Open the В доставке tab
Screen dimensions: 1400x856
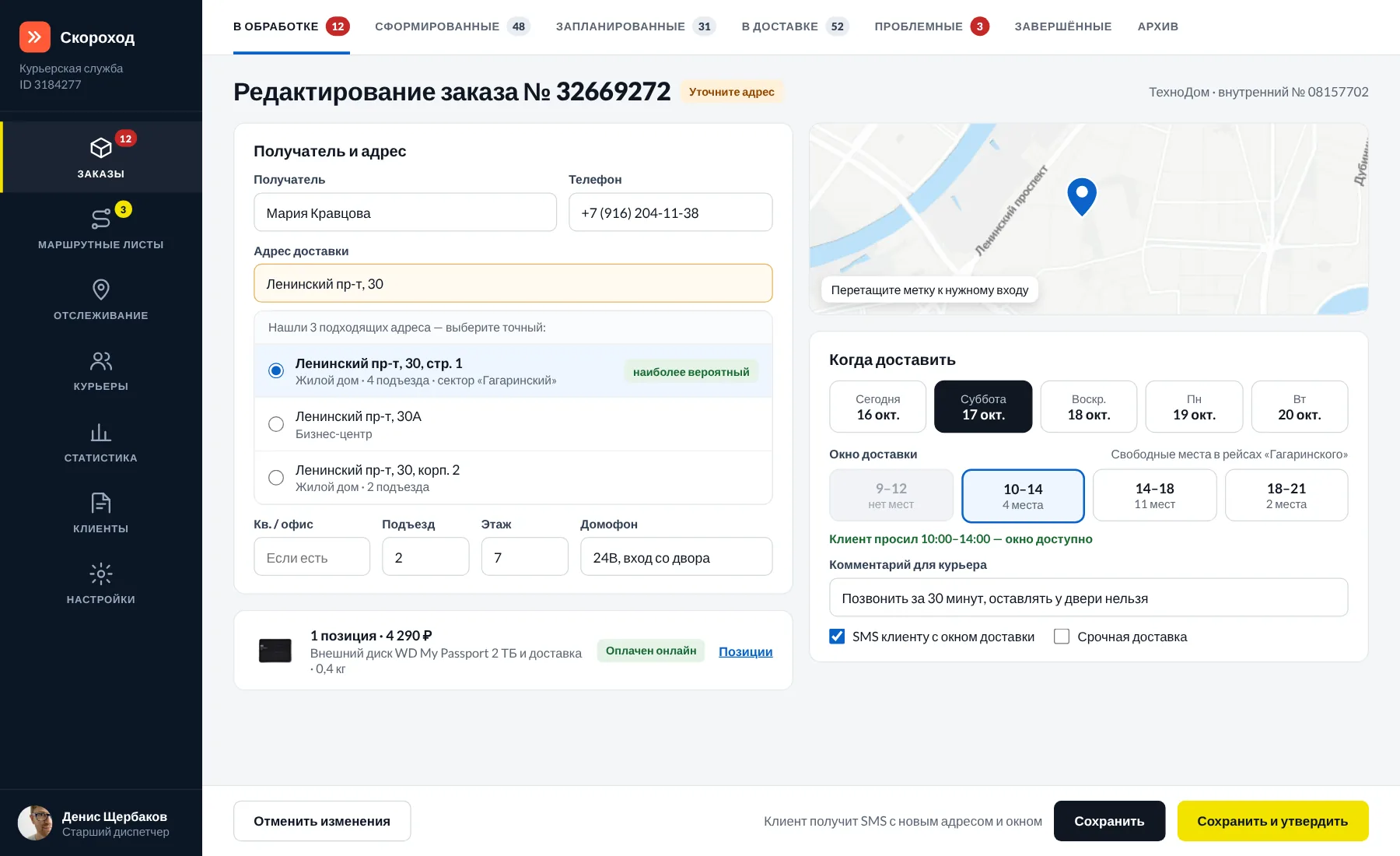point(795,26)
